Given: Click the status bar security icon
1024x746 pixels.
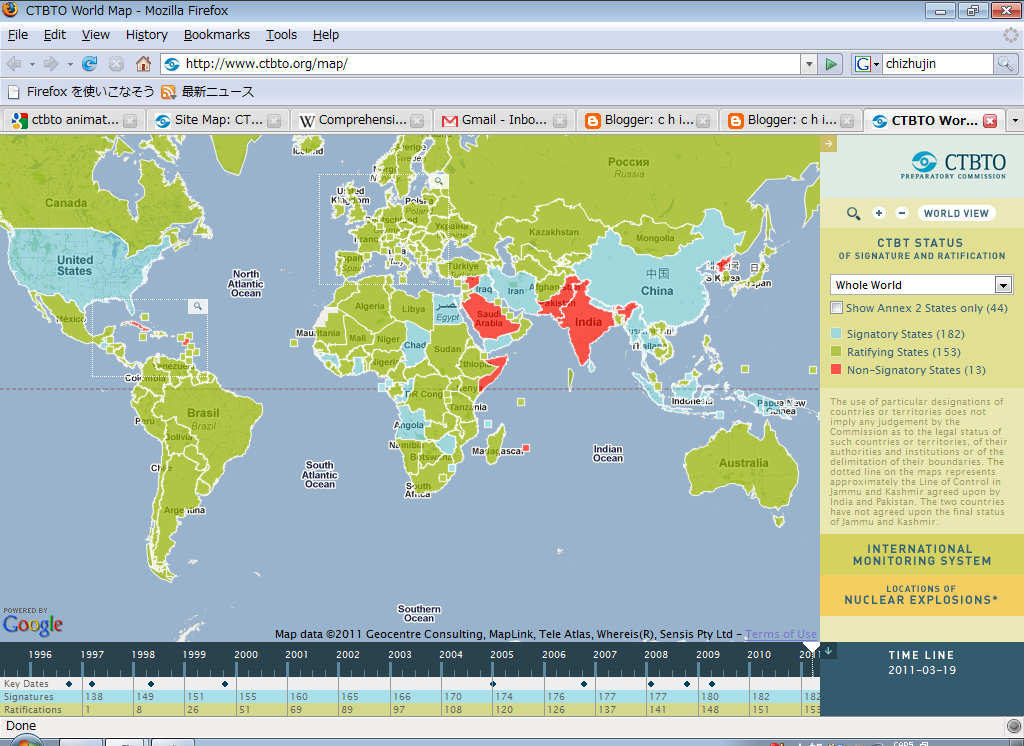Looking at the screenshot, I should pos(1014,726).
